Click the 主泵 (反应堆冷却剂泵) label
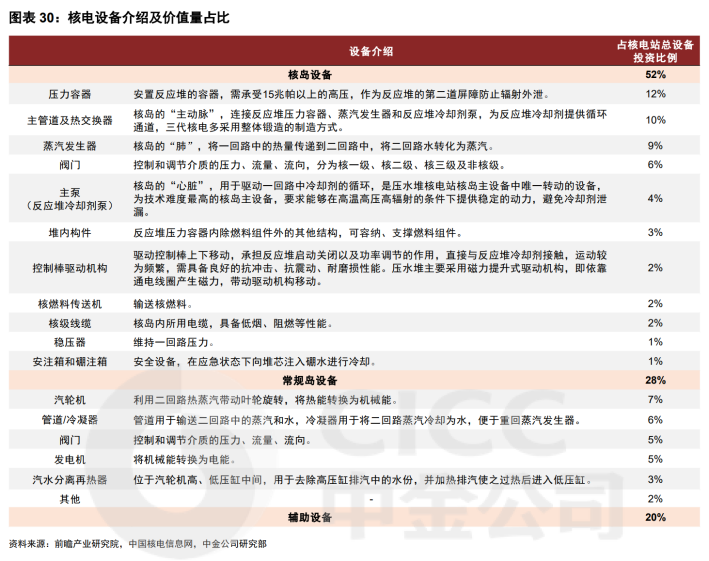The image size is (709, 561). (x=70, y=199)
